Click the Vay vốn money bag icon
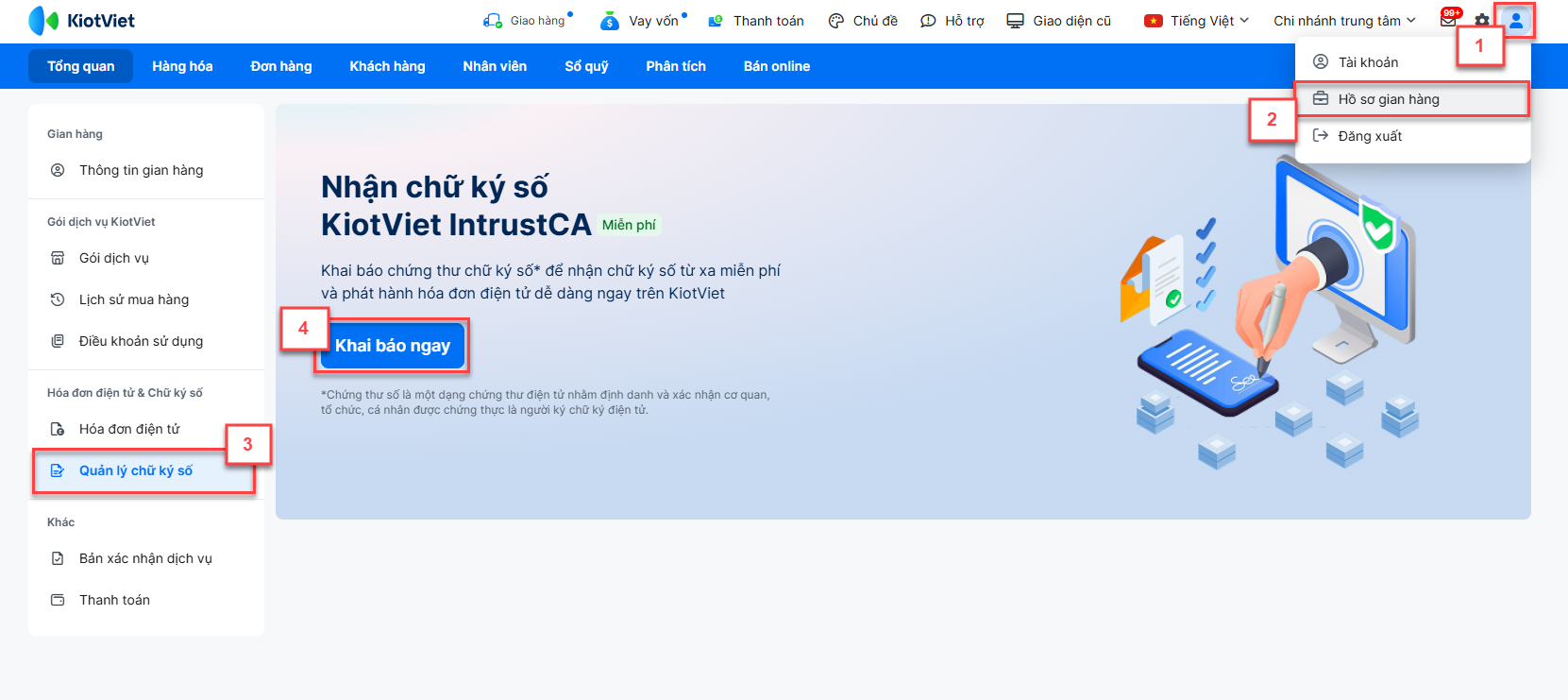Viewport: 1568px width, 700px height. [610, 21]
